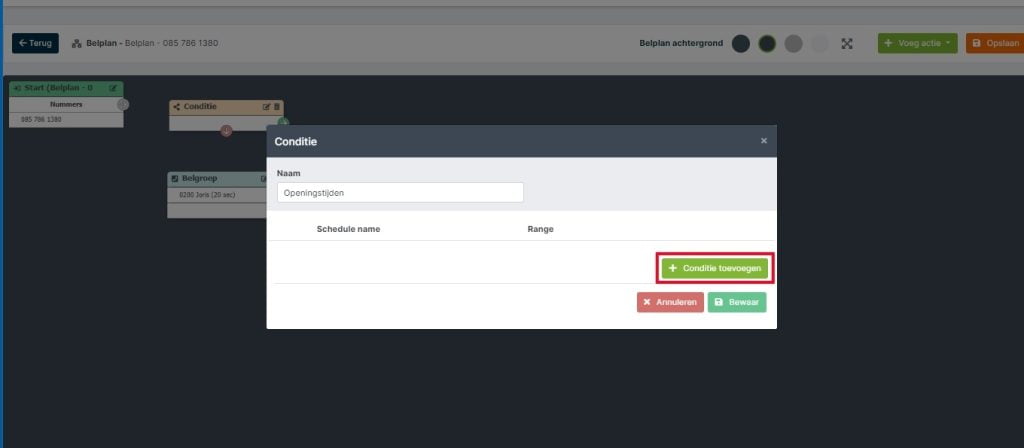This screenshot has width=1024, height=448.
Task: Add a condition with Conditie toevoegen
Action: pyautogui.click(x=714, y=268)
